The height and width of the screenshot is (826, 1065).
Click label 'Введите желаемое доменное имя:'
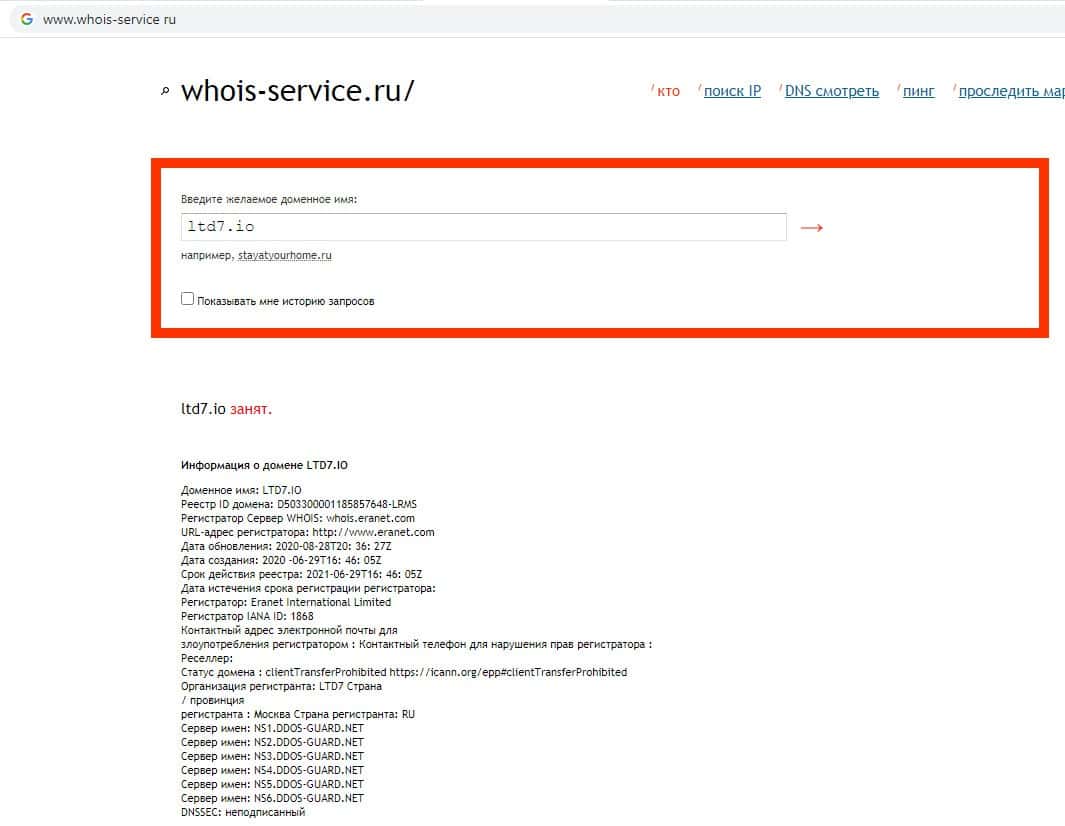click(x=269, y=199)
